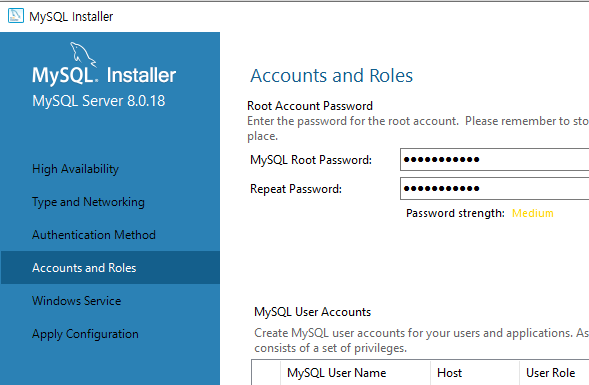Go to the Type and Networking step
Image resolution: width=589 pixels, height=385 pixels.
pyautogui.click(x=88, y=202)
